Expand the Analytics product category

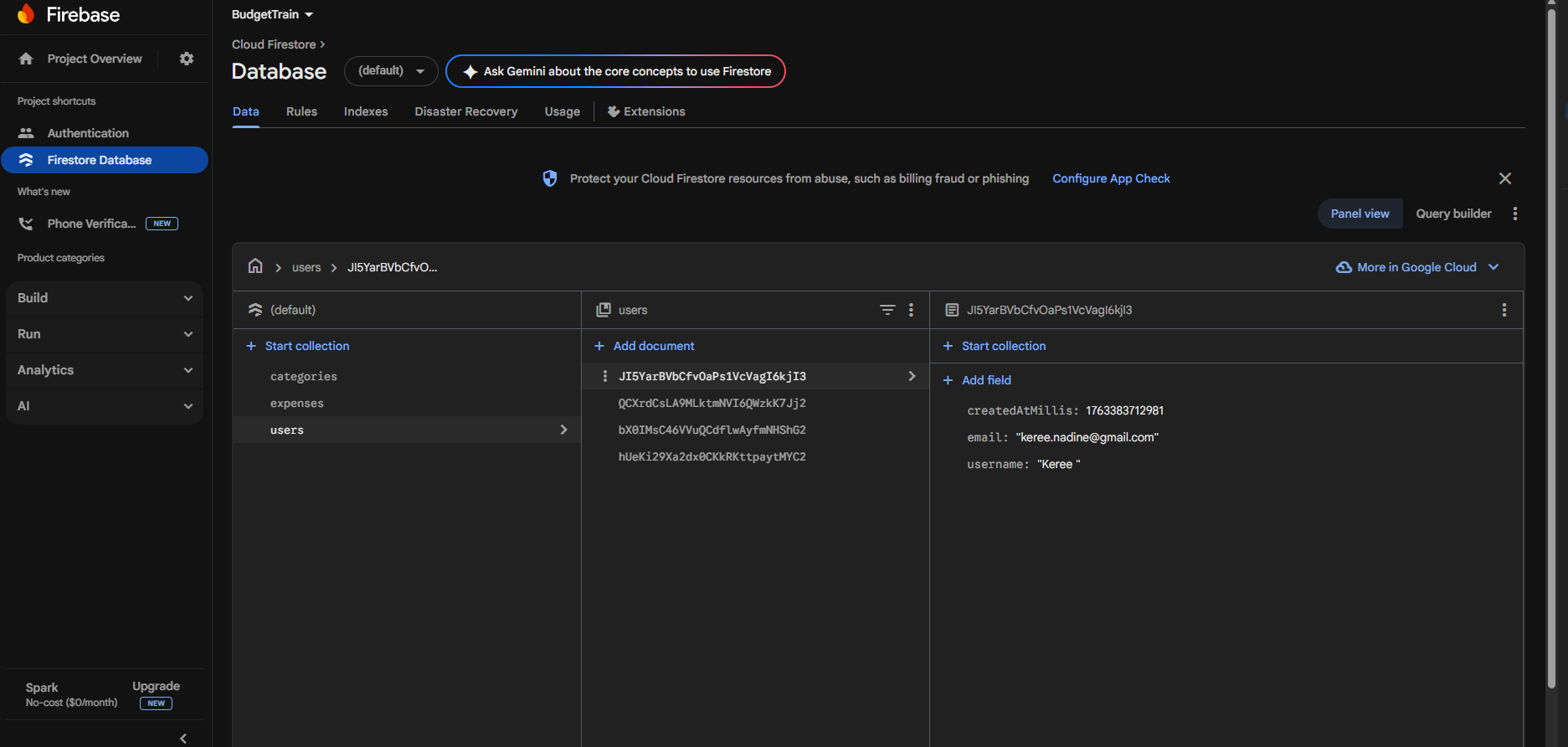point(105,370)
